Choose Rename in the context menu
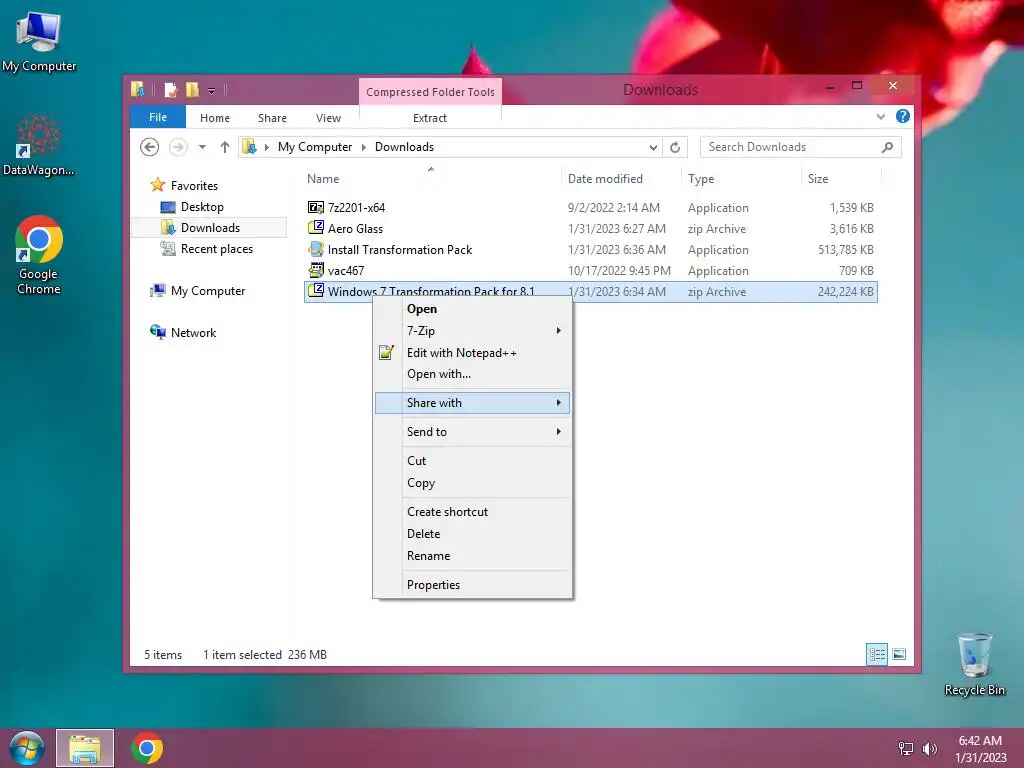Viewport: 1024px width, 768px height. [472, 556]
